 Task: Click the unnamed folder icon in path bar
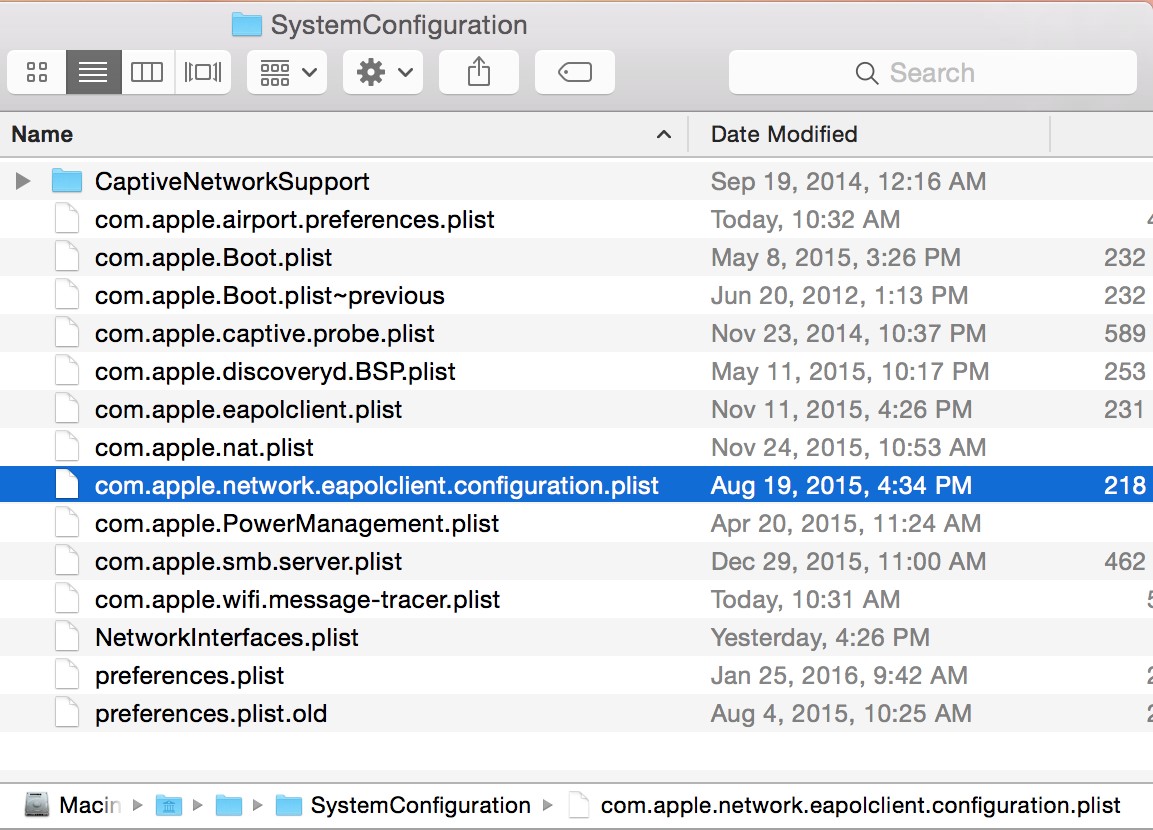coord(229,806)
